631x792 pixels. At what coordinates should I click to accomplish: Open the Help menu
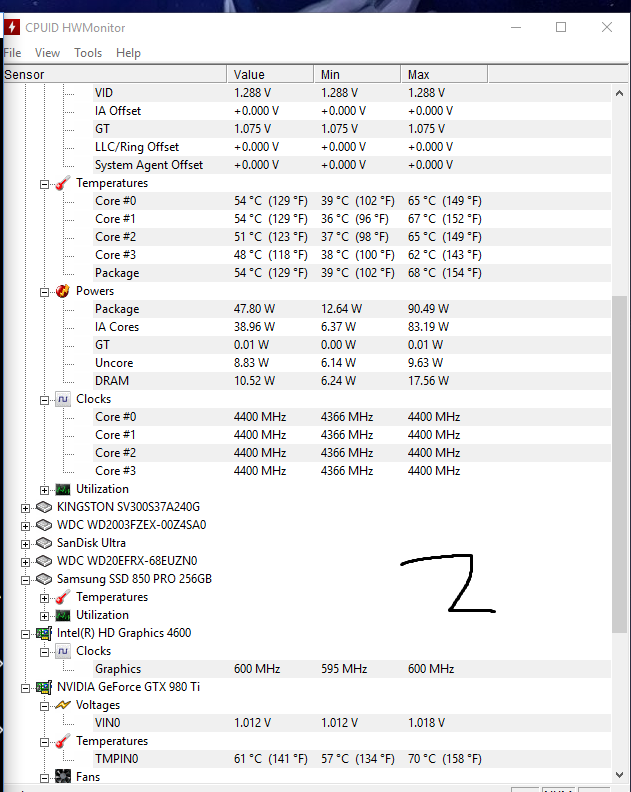pos(128,53)
